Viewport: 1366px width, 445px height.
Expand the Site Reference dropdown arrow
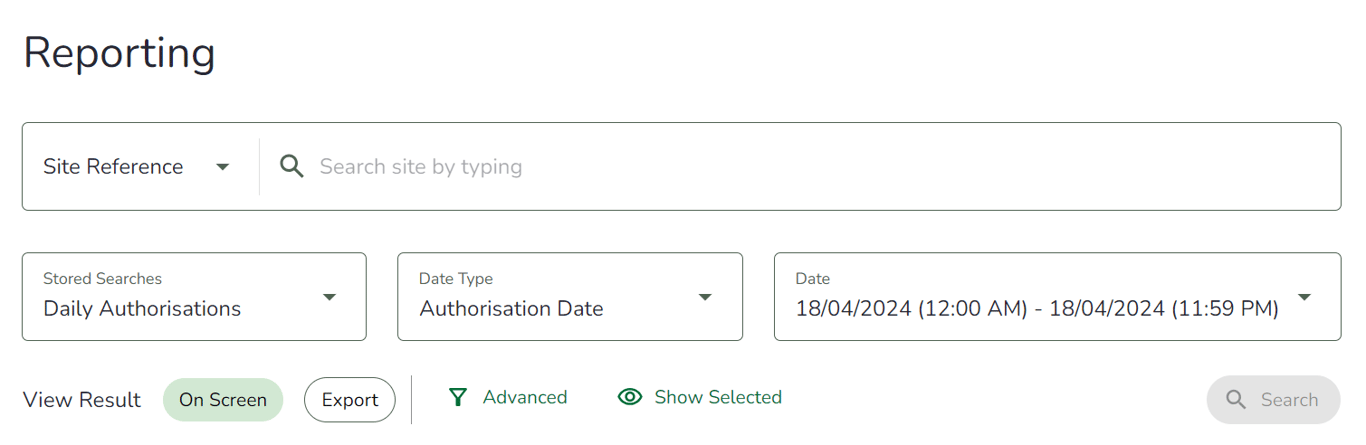(223, 167)
